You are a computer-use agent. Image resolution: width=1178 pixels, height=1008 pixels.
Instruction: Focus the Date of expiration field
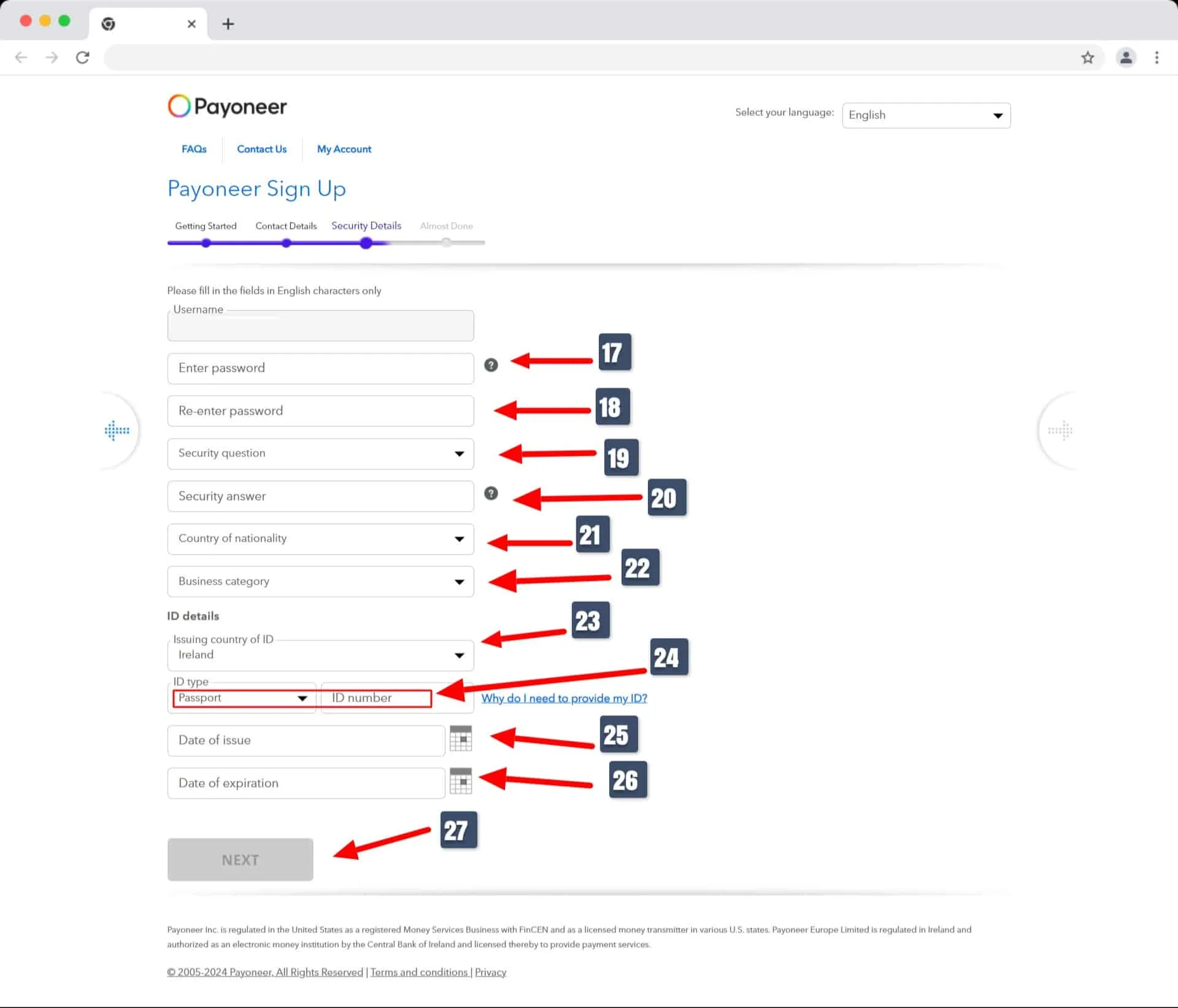click(x=306, y=783)
